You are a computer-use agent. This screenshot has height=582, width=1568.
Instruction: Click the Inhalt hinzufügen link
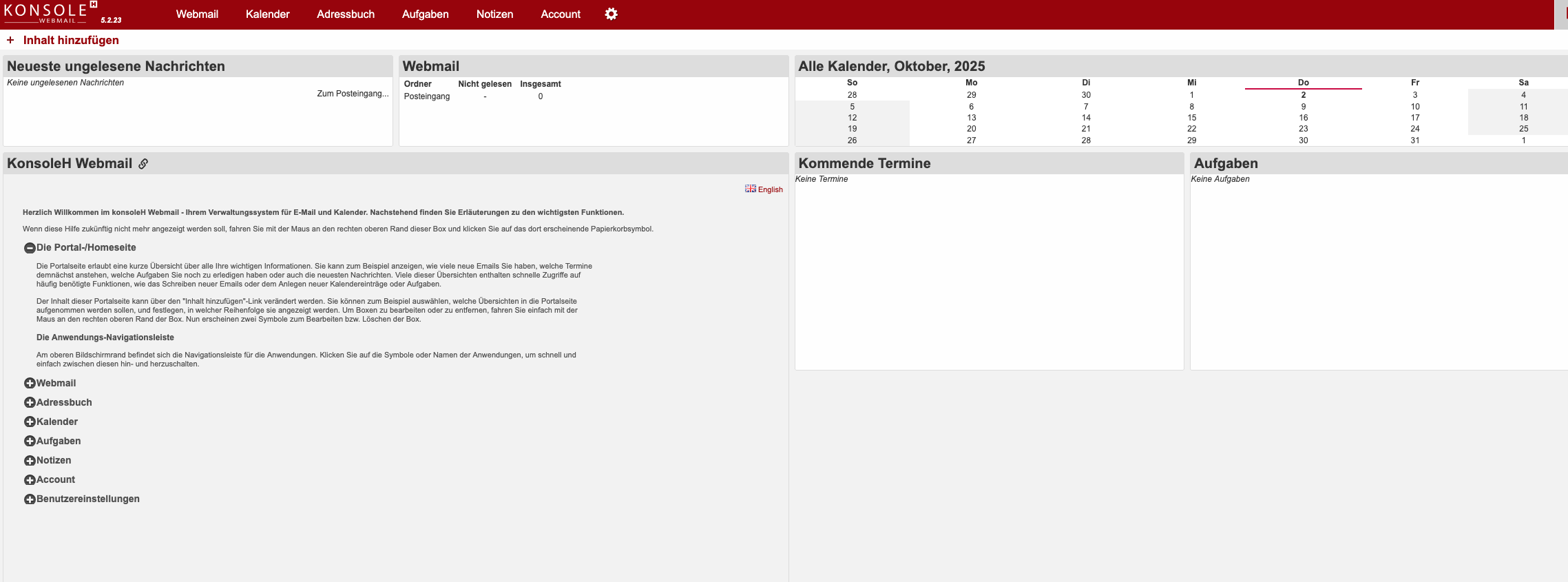(x=71, y=40)
